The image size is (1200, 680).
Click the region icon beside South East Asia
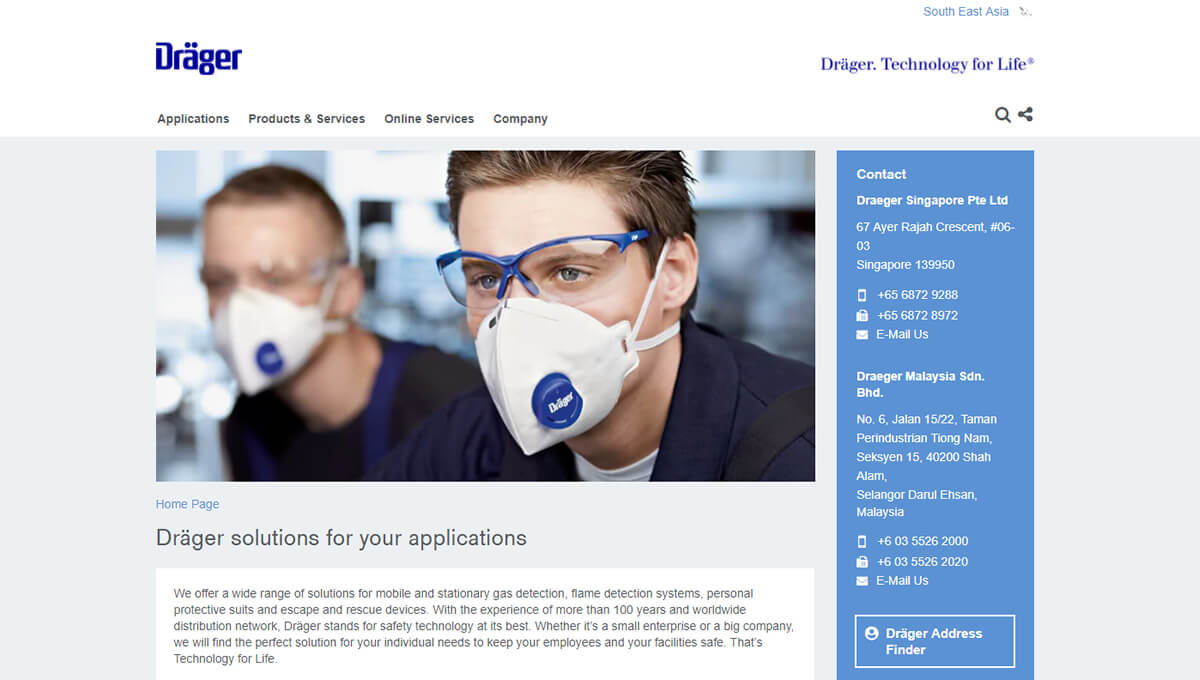(1025, 12)
